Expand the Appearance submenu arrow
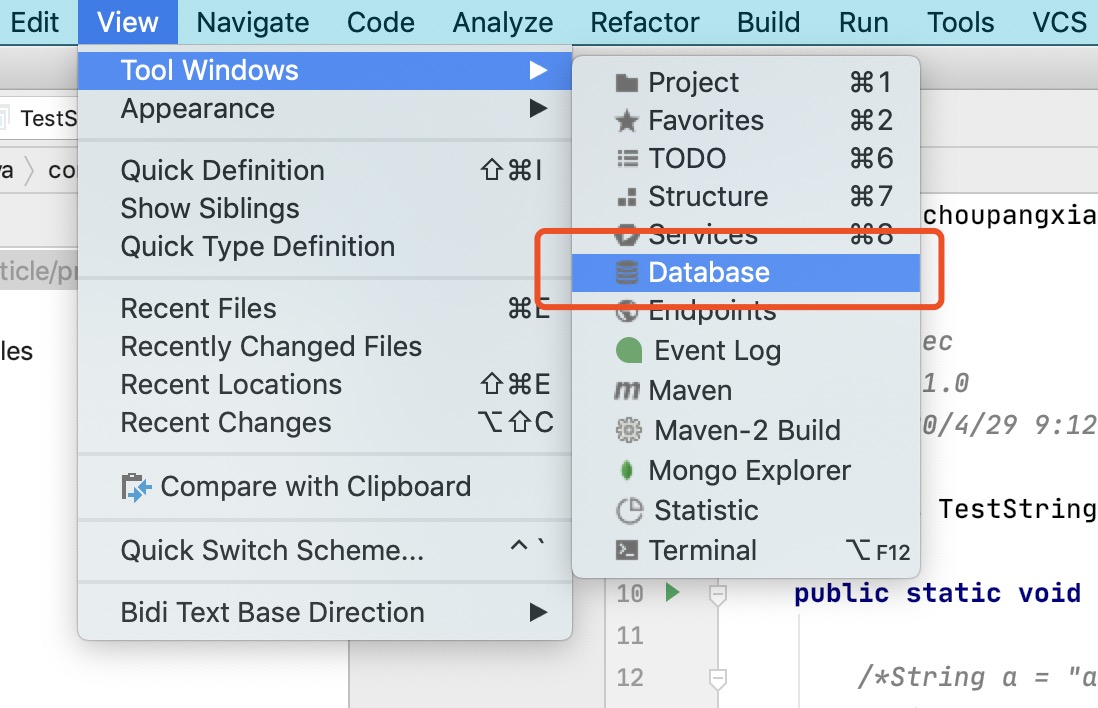The width and height of the screenshot is (1098, 708). pyautogui.click(x=538, y=109)
